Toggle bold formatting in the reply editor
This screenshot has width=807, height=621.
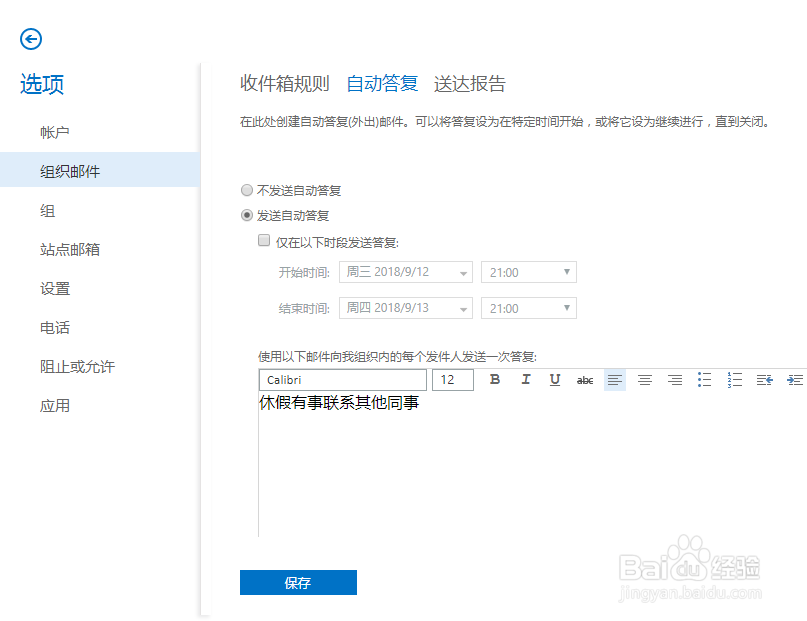coord(494,379)
